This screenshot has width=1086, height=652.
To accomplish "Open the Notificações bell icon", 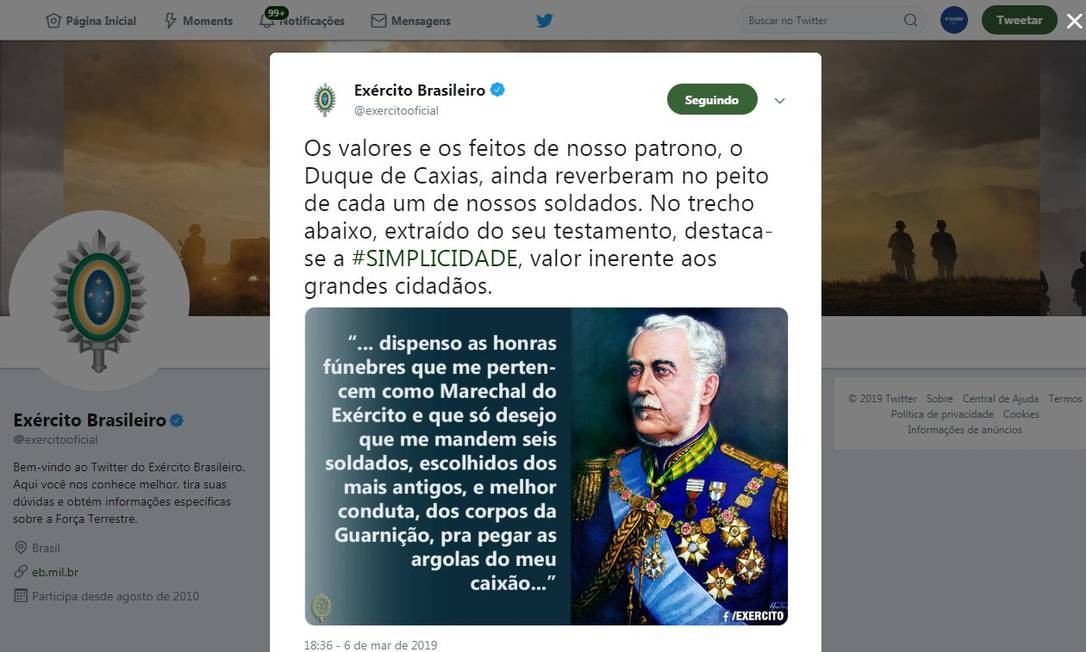I will click(267, 21).
